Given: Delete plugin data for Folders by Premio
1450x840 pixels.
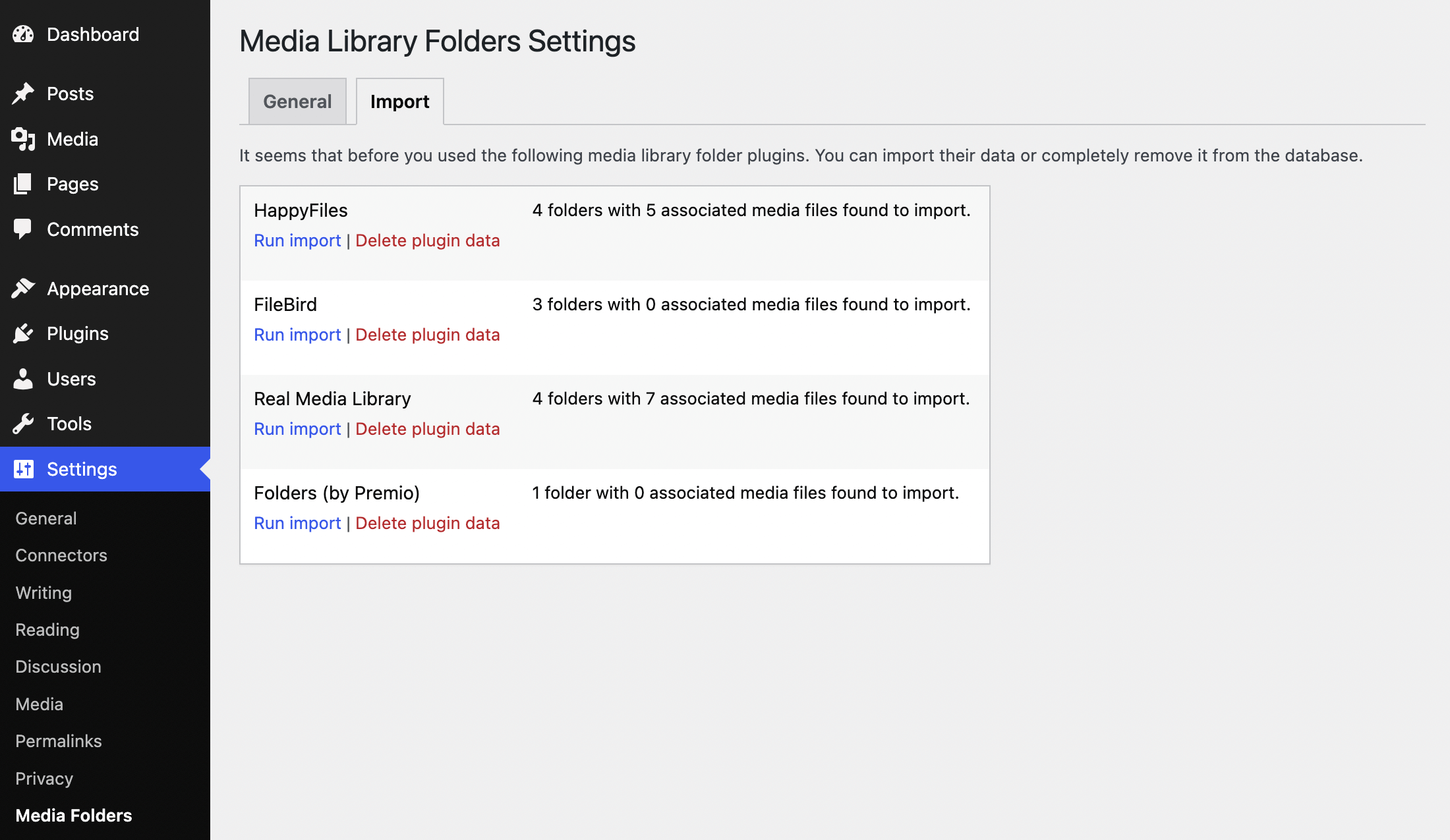Looking at the screenshot, I should click(x=428, y=523).
